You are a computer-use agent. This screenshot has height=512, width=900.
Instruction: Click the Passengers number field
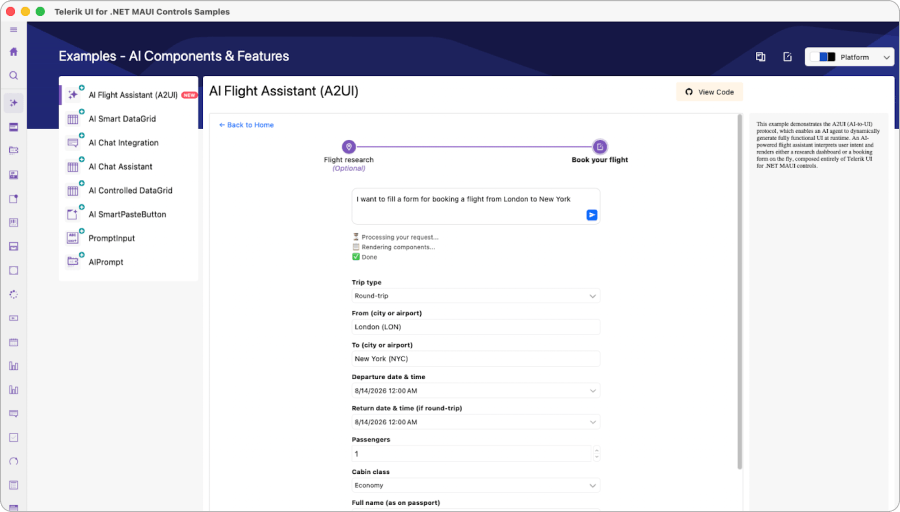[471, 453]
